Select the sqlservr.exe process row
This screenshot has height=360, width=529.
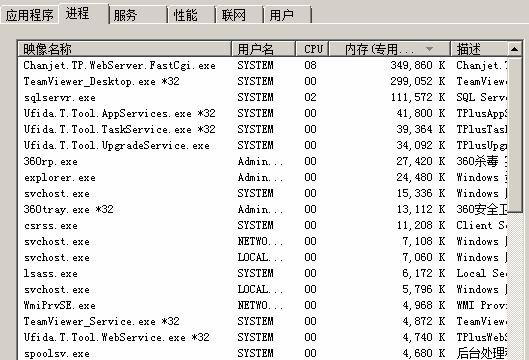coord(262,97)
